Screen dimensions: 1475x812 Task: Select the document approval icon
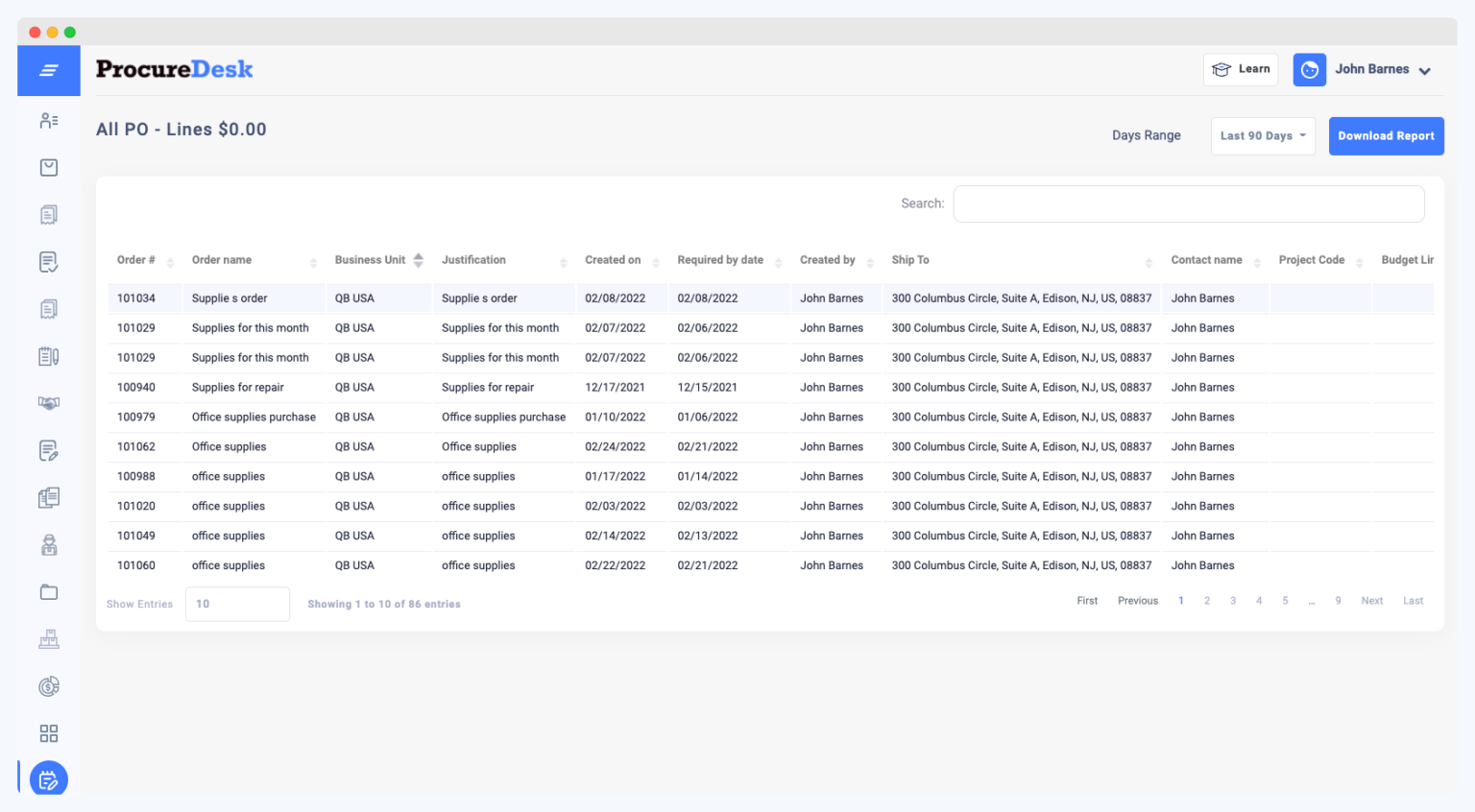click(48, 261)
